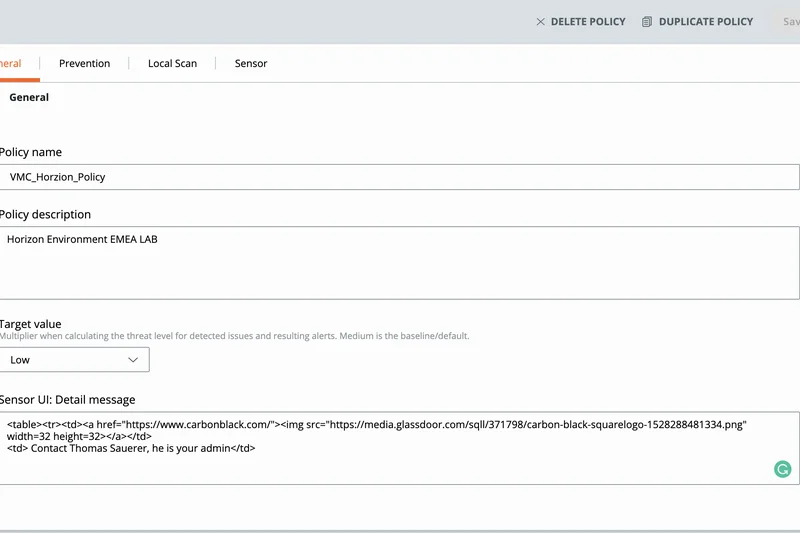The height and width of the screenshot is (533, 800).
Task: Open the Target value Low dropdown
Action: point(74,360)
